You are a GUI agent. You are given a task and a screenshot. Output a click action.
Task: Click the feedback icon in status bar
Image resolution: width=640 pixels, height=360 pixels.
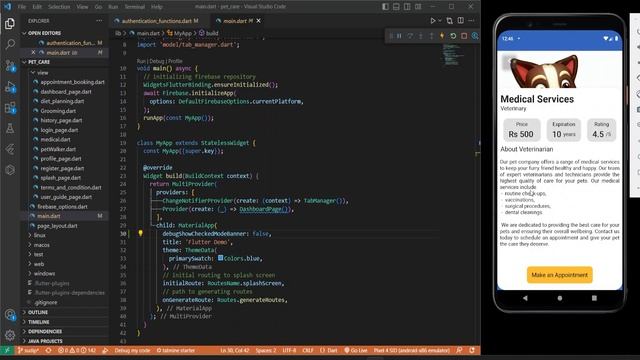click(x=460, y=350)
